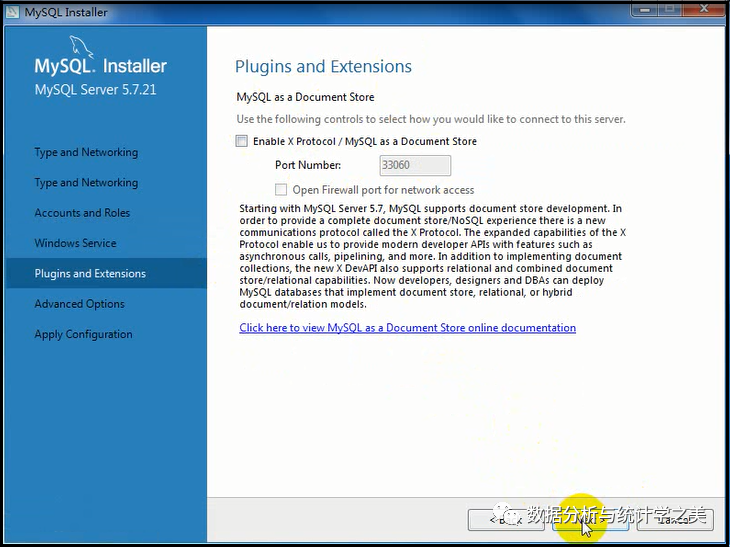Screen dimensions: 730x547
Task: Enable X Protocol / Document Store checkbox
Action: 242,141
